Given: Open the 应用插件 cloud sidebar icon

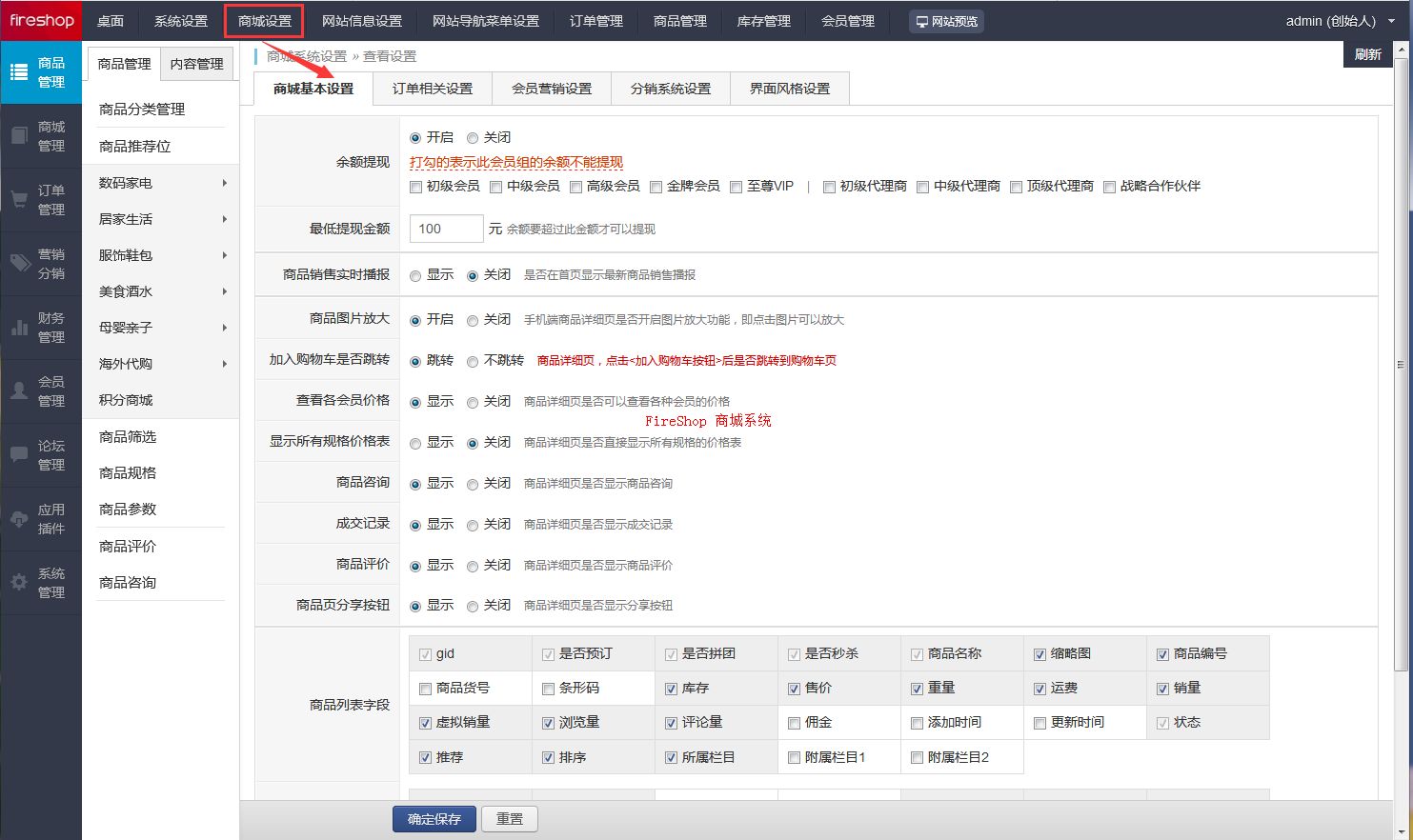Looking at the screenshot, I should (x=18, y=519).
